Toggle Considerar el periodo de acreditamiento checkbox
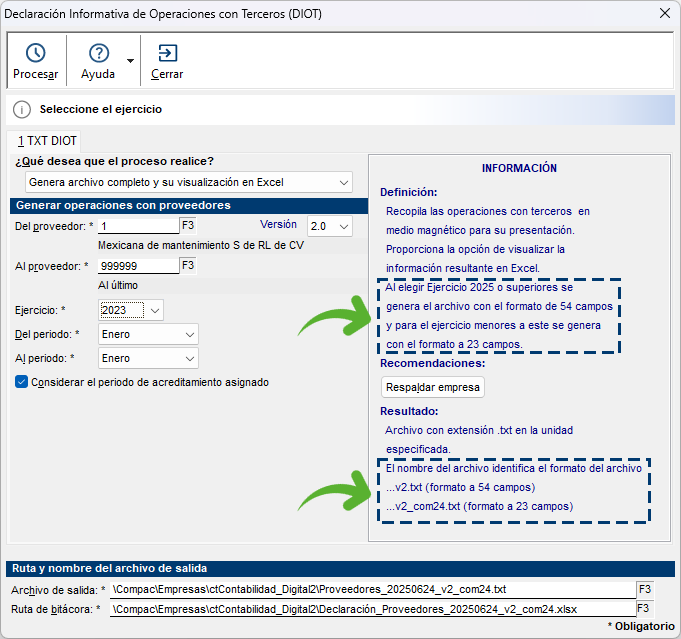Viewport: 681px width, 639px height. point(22,382)
